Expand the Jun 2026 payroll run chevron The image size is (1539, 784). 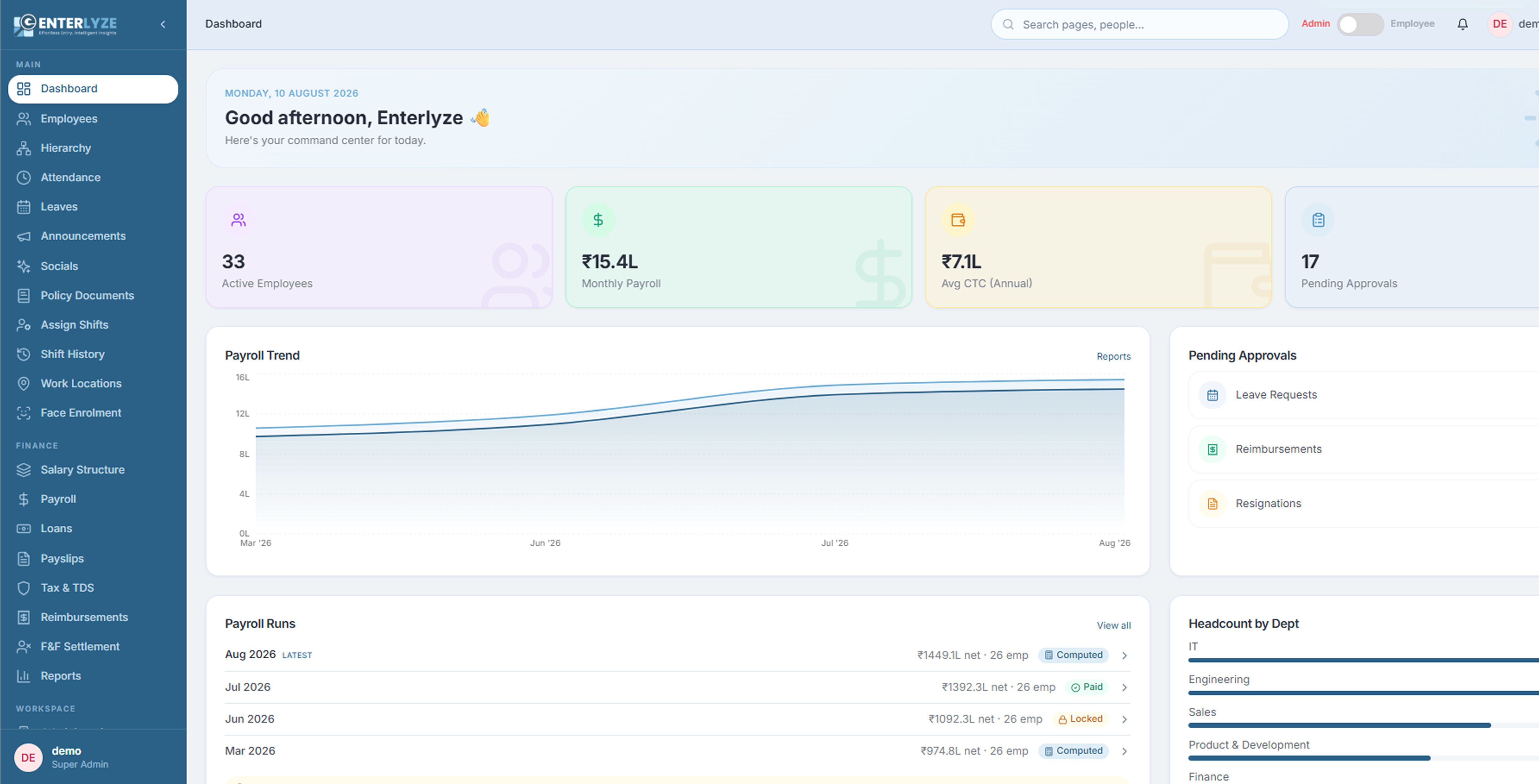coord(1124,719)
